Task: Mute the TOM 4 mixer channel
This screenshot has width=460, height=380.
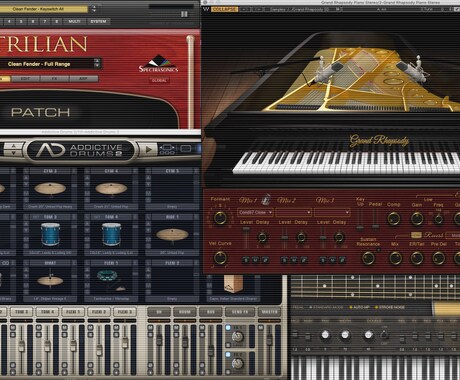Action: point(39,327)
